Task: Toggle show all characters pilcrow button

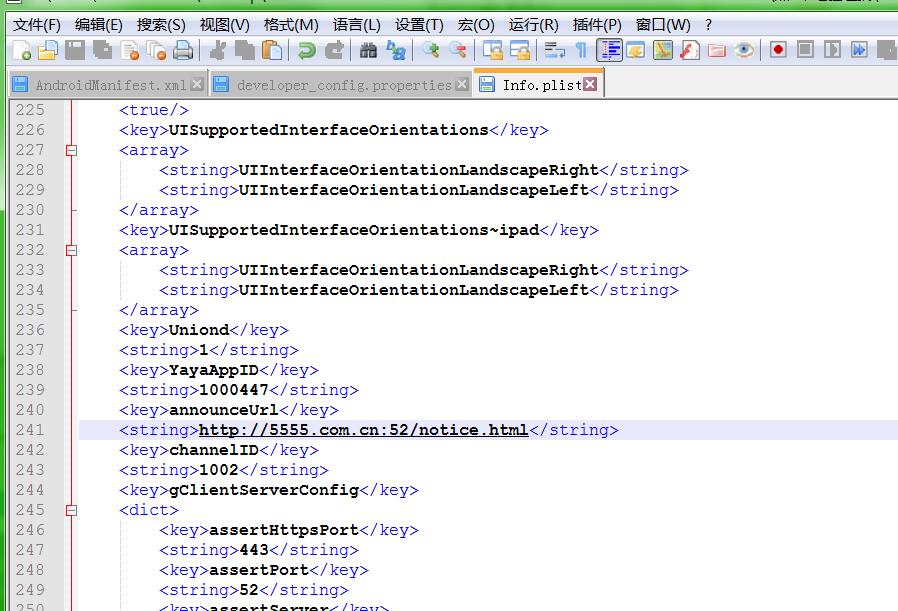Action: point(581,50)
